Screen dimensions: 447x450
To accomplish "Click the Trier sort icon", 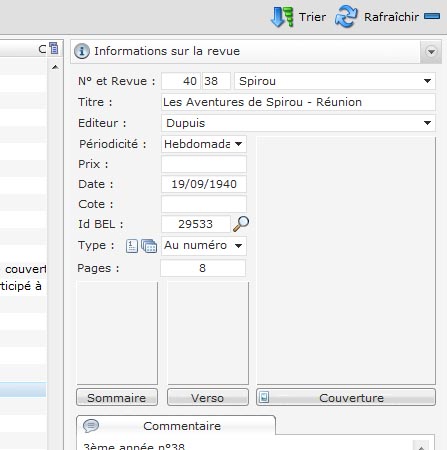I will tap(282, 17).
